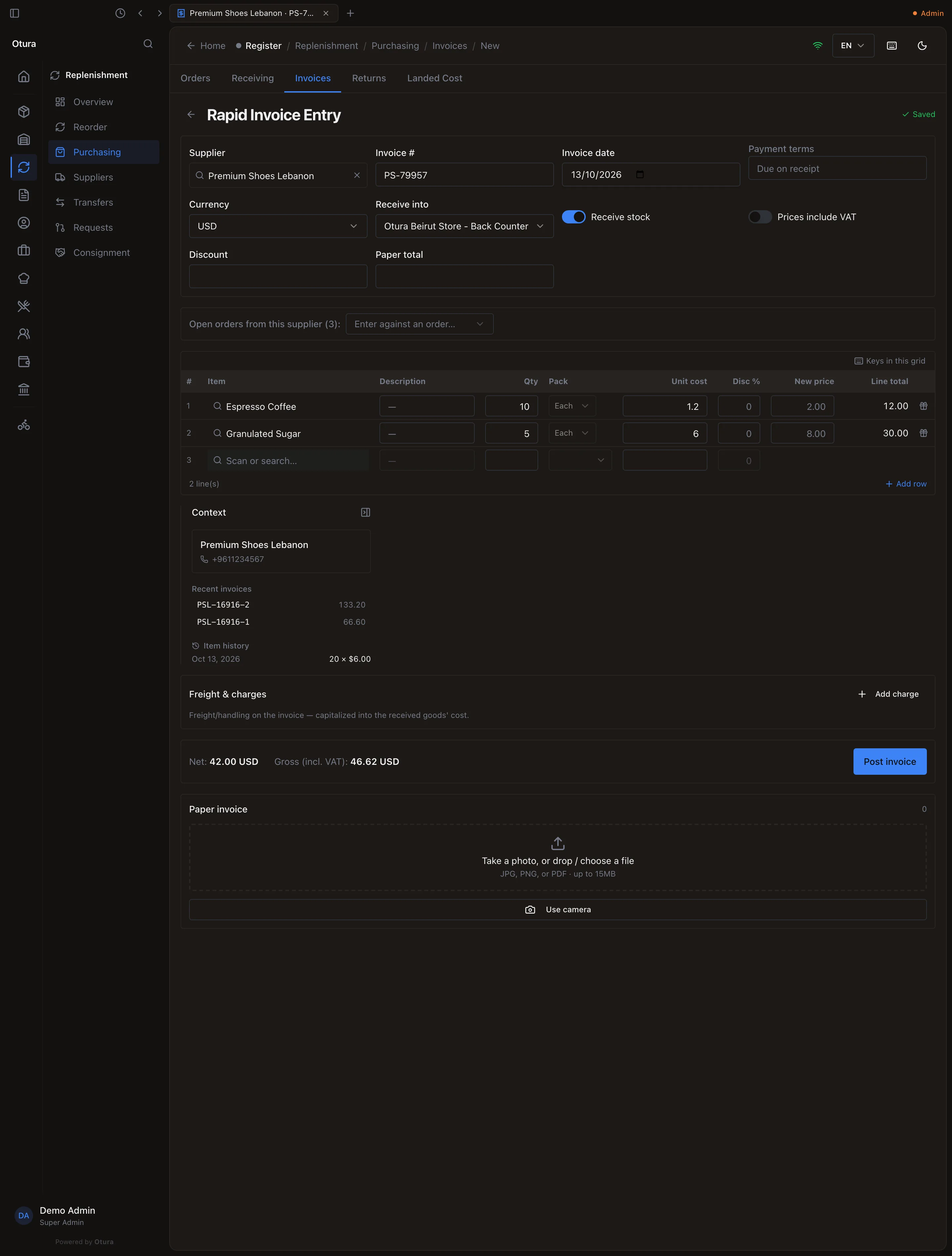Click the Home breadcrumb link
Image resolution: width=952 pixels, height=1256 pixels.
(206, 46)
